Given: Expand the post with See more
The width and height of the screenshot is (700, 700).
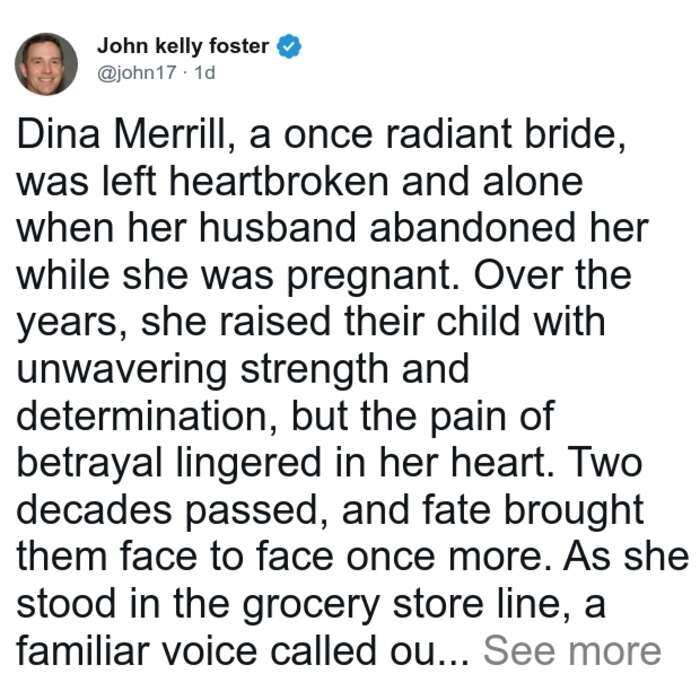Looking at the screenshot, I should tap(572, 651).
